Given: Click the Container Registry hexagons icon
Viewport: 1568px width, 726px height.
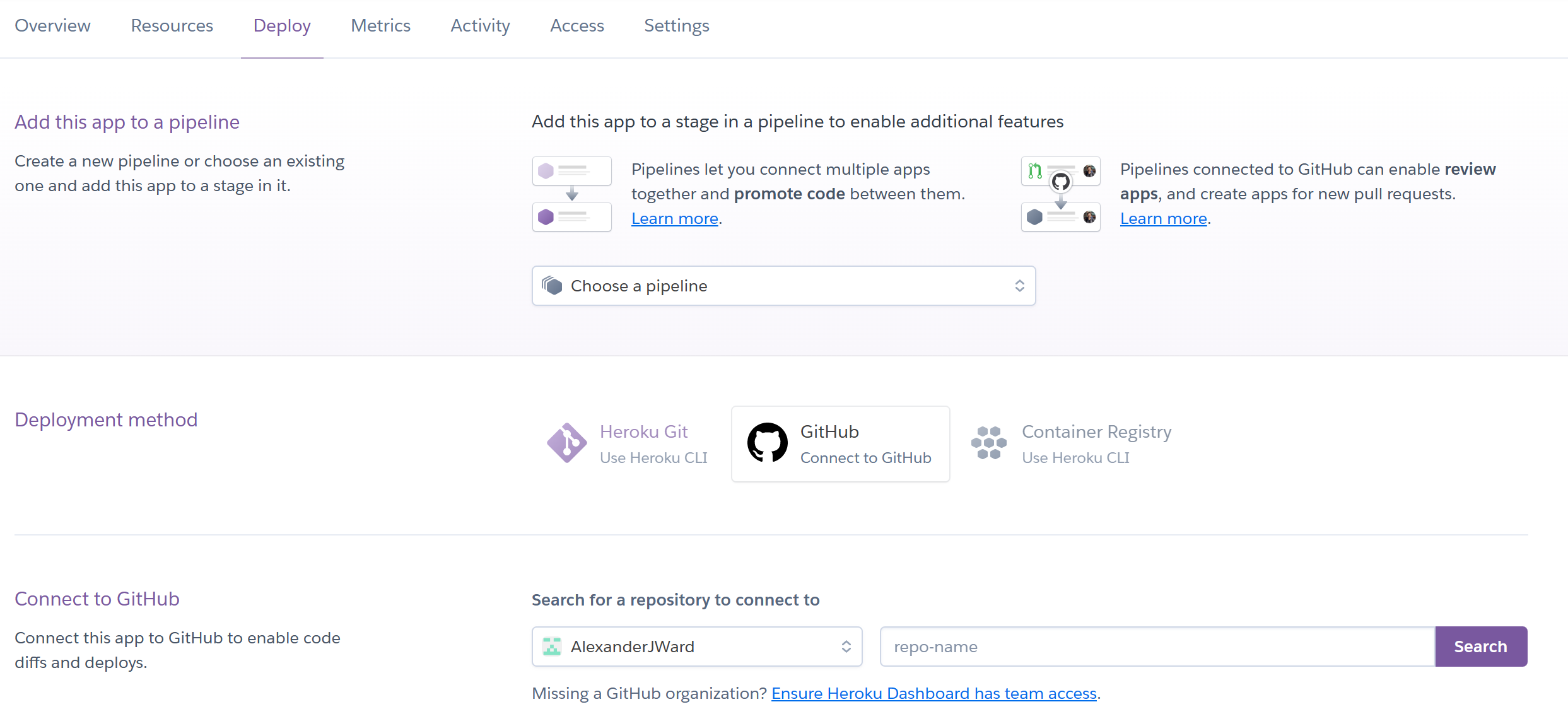Looking at the screenshot, I should click(988, 443).
